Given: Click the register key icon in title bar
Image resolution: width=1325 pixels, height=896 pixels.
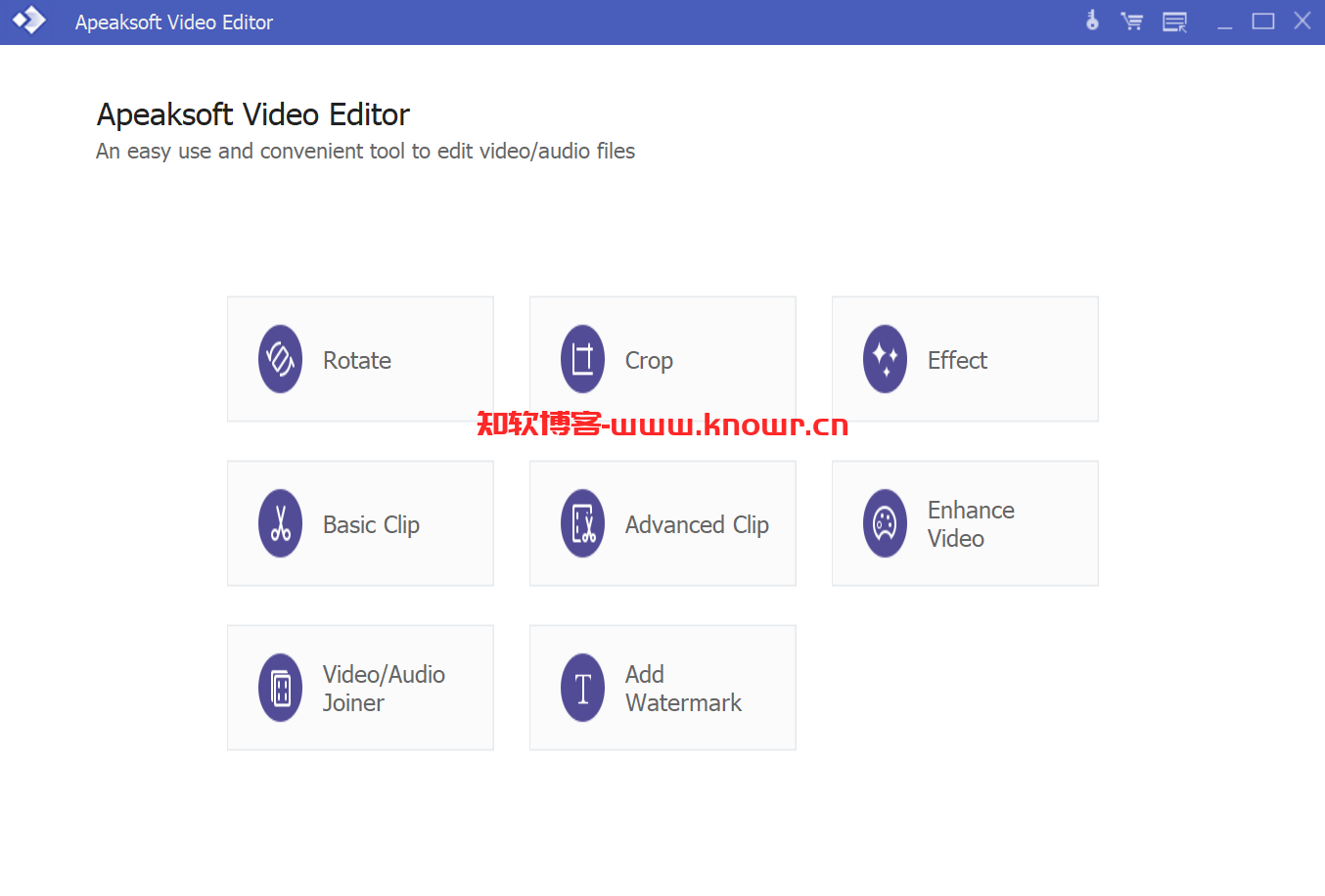Looking at the screenshot, I should (1092, 21).
